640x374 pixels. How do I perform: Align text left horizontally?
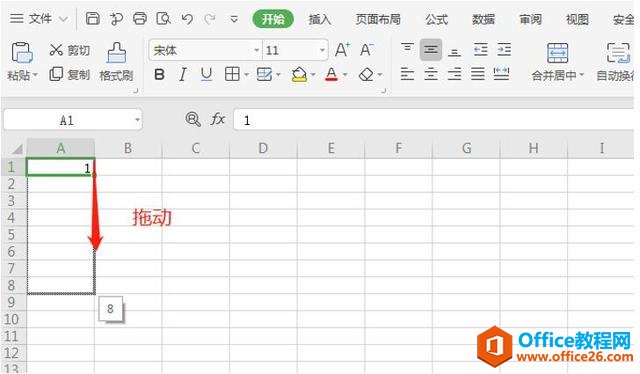pos(407,74)
